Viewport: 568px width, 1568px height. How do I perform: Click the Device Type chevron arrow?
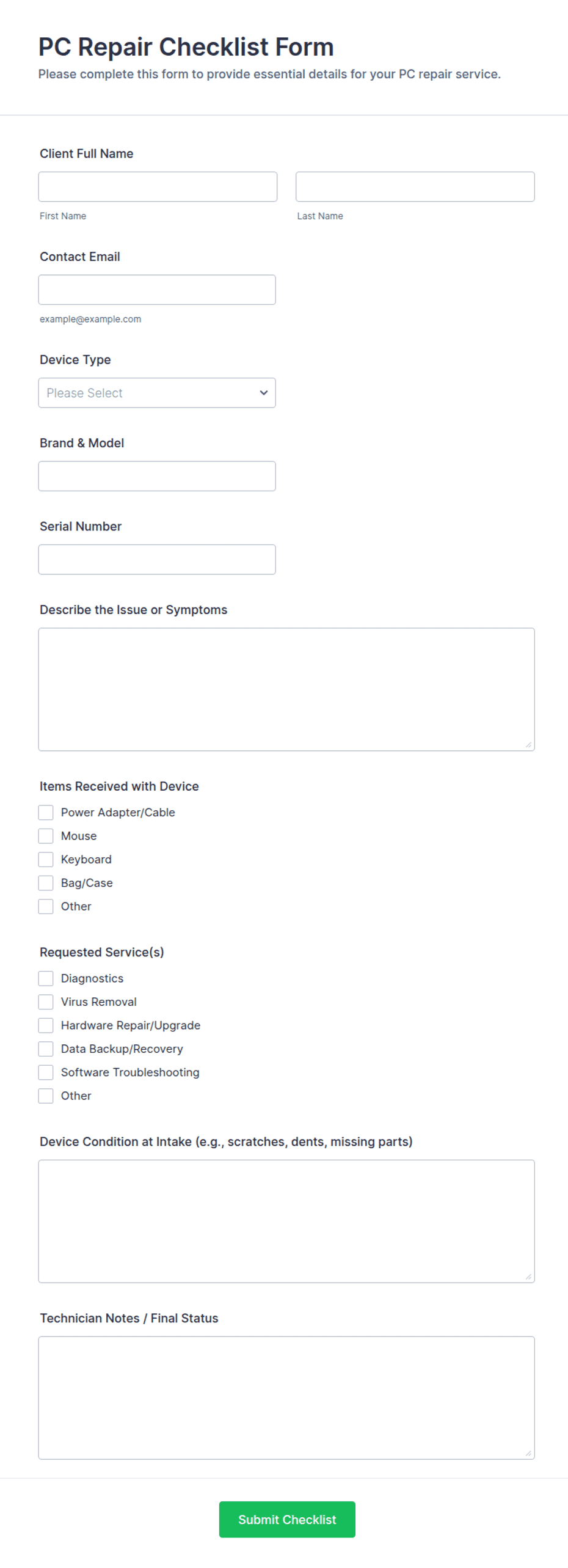(264, 393)
